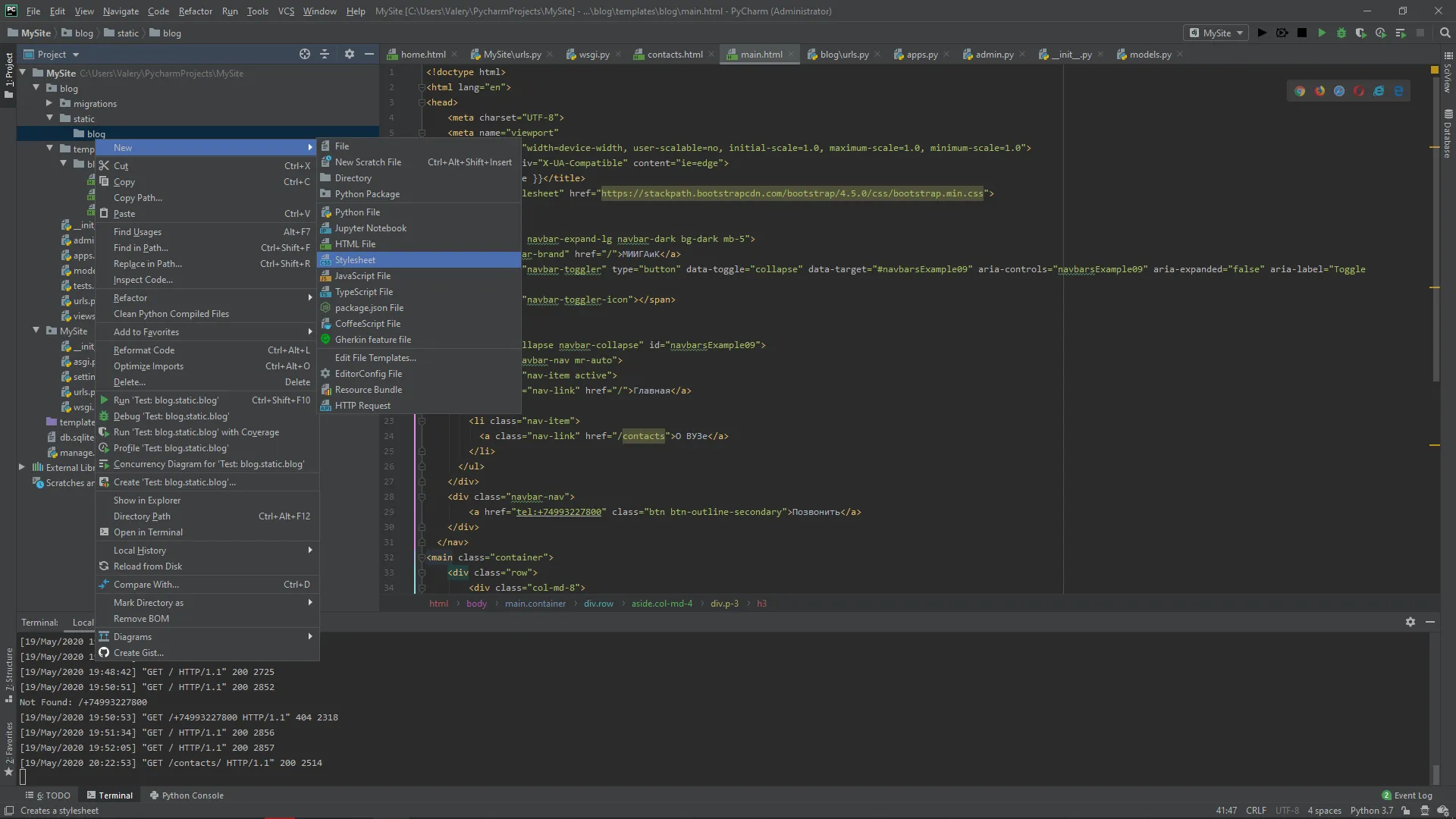Expand External Libraries tree node
Screen dimensions: 1456x819
[x=22, y=467]
